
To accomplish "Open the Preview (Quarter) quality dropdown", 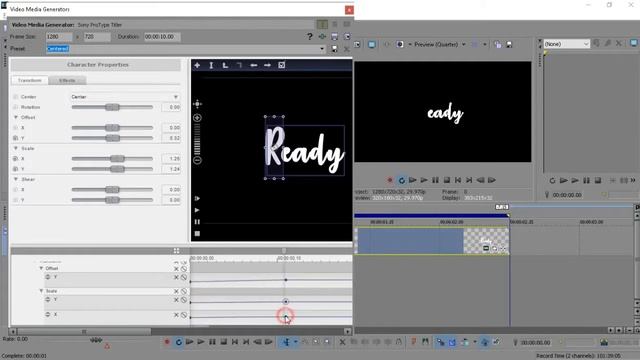I will [464, 44].
